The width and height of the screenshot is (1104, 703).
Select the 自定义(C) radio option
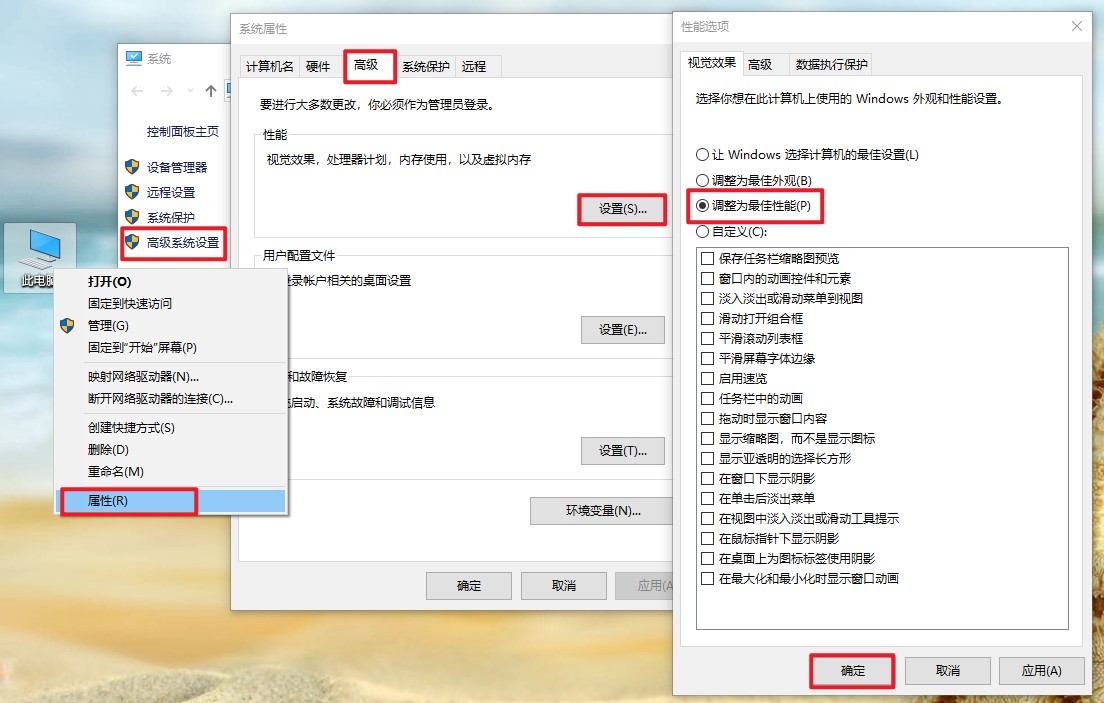tap(703, 233)
